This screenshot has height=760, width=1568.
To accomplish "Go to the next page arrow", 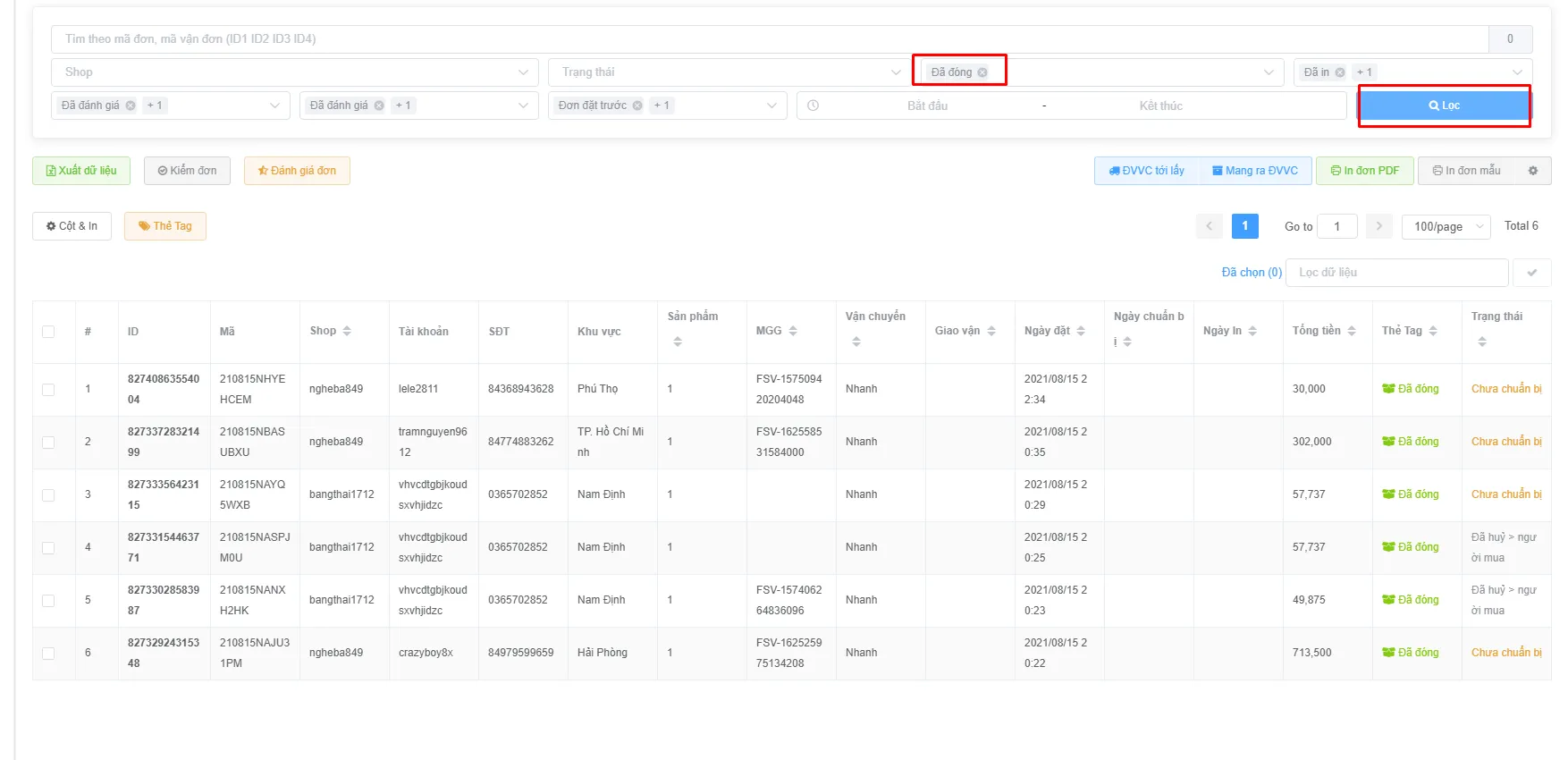I will pyautogui.click(x=1379, y=226).
